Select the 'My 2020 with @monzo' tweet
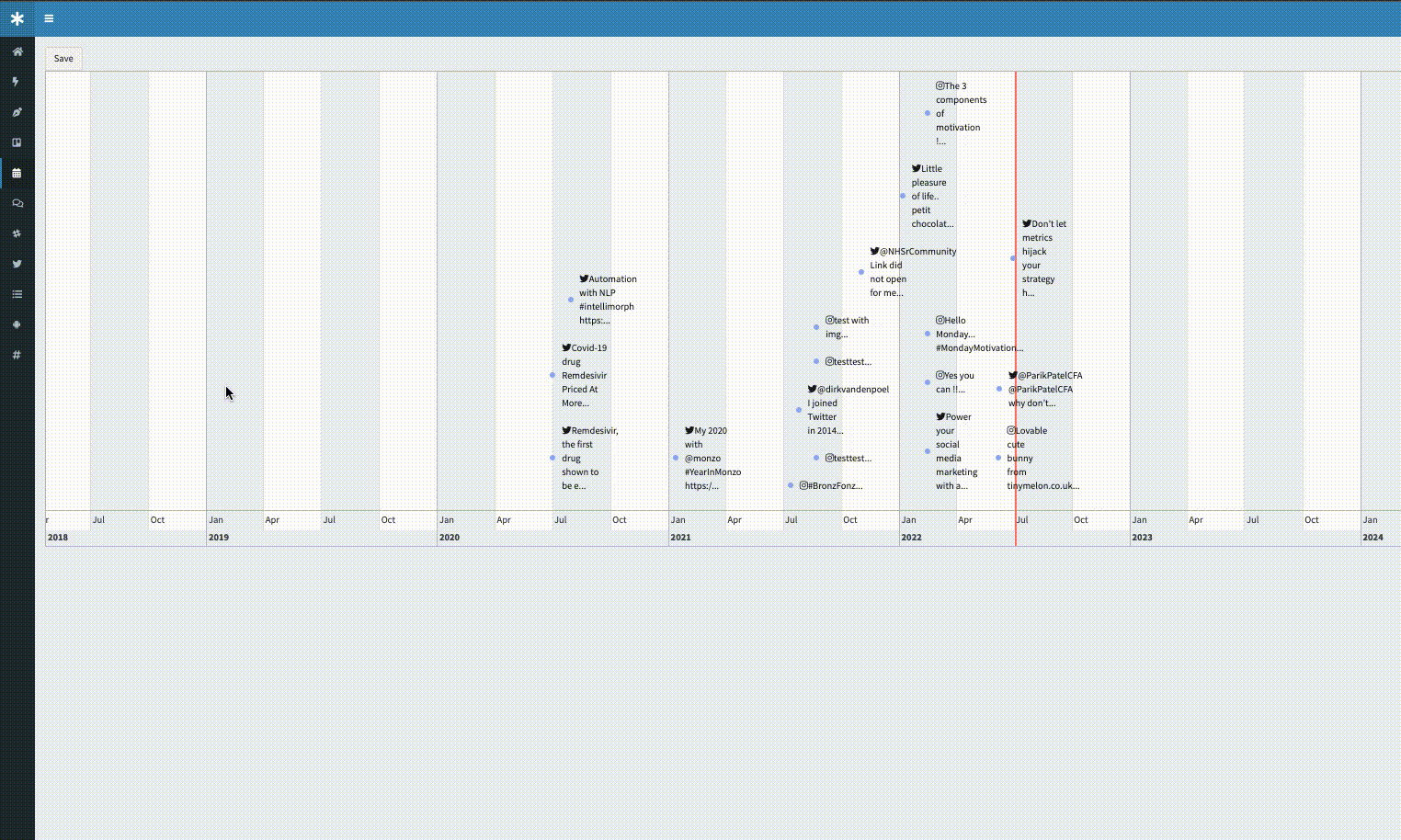 click(x=712, y=458)
